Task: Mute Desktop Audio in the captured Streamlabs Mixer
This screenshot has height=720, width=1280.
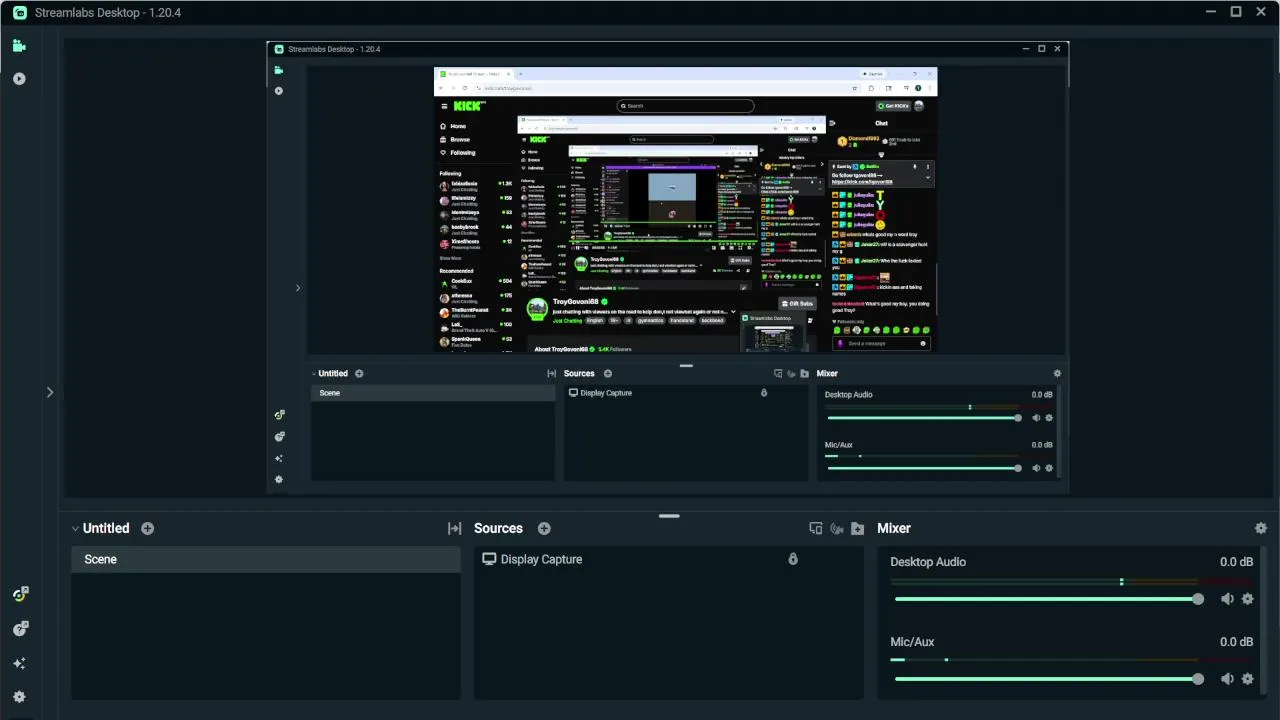Action: tap(1036, 418)
